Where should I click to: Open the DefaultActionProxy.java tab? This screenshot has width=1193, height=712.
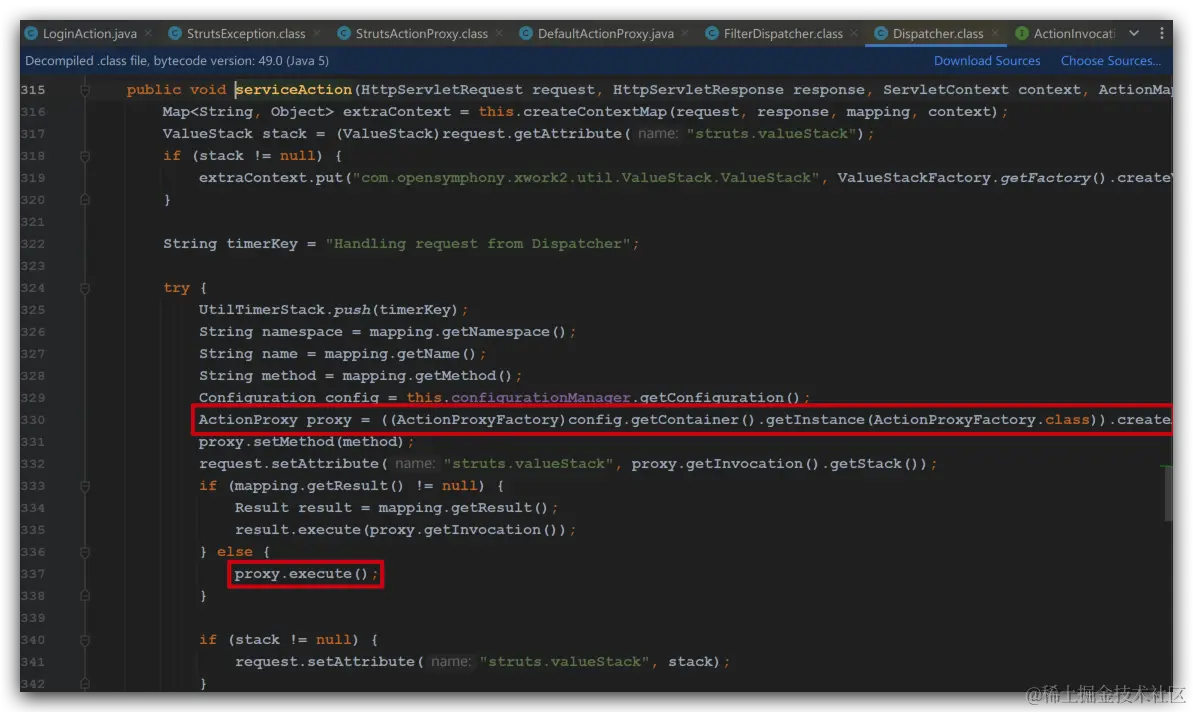[x=606, y=33]
